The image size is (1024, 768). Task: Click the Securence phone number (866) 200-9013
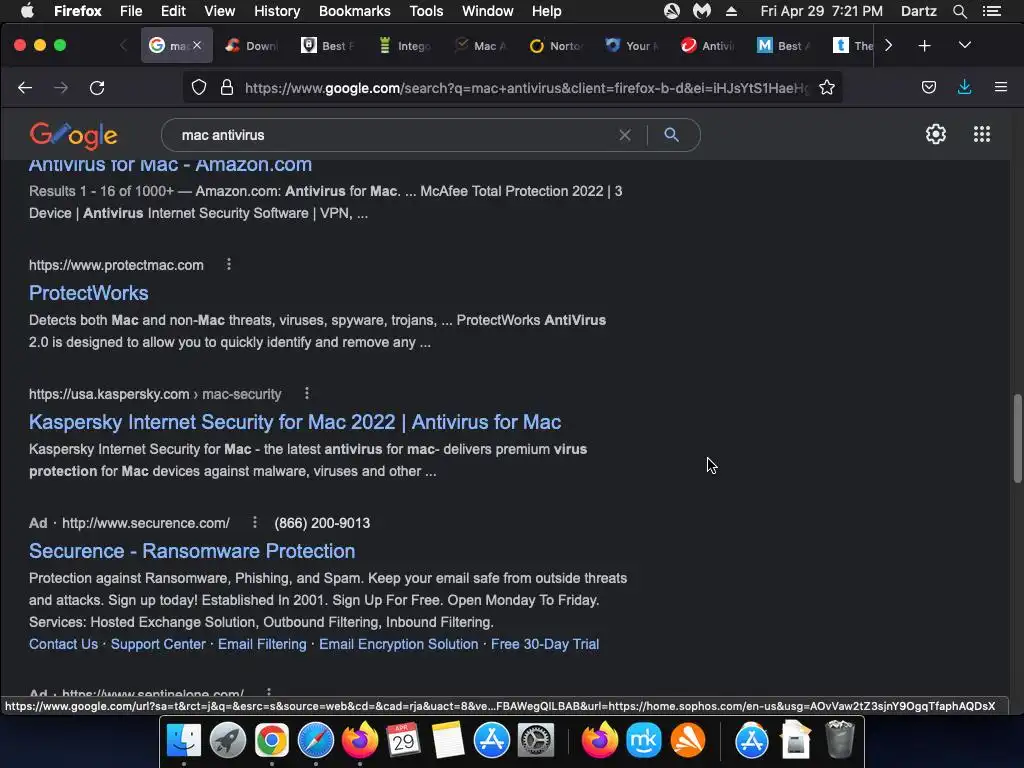pyautogui.click(x=322, y=523)
